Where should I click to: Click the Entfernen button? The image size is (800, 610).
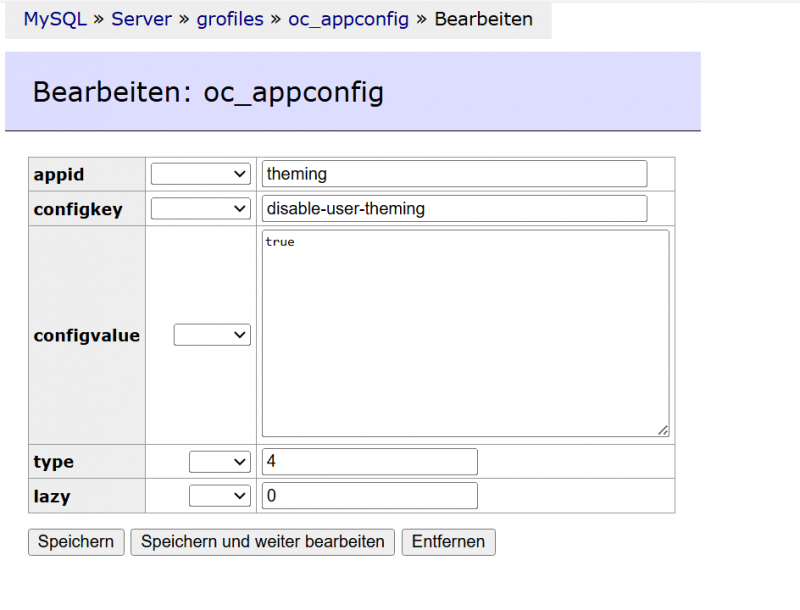click(448, 542)
